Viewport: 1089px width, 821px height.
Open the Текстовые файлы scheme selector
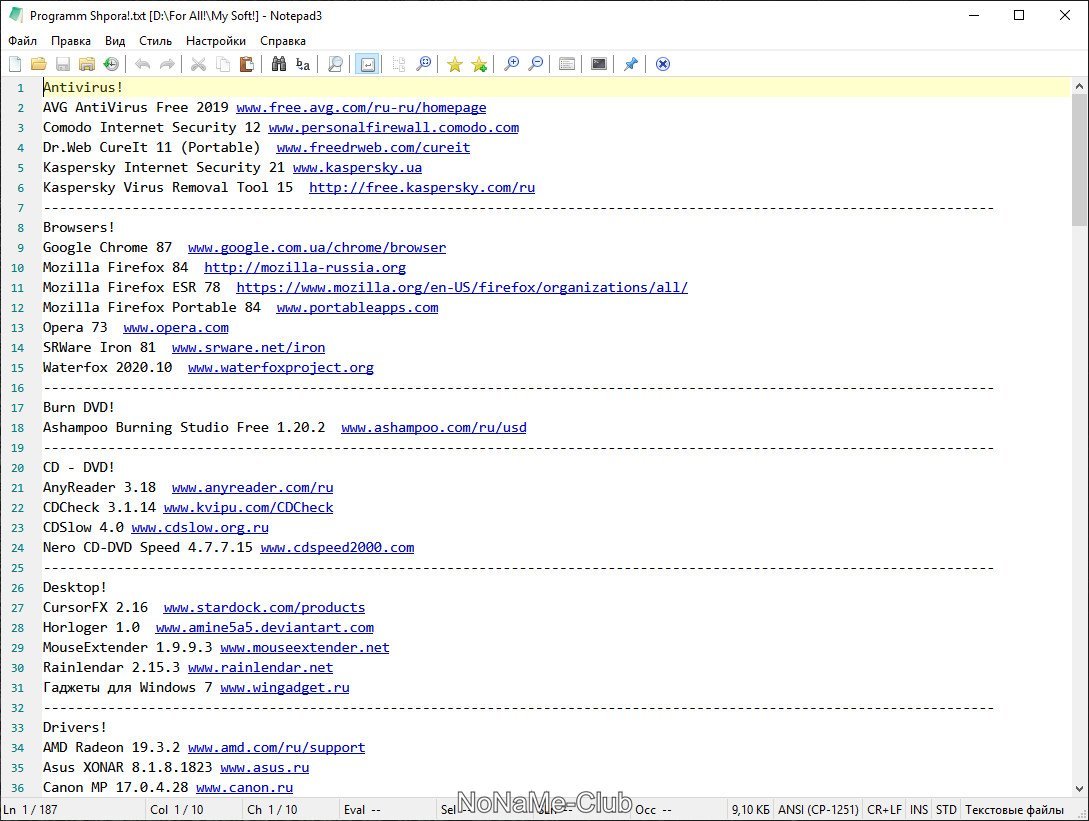(x=1013, y=809)
